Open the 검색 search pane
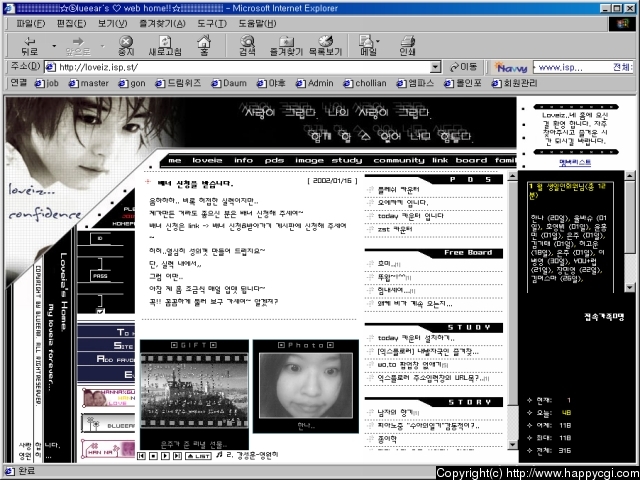Viewport: 640px width, 480px height. point(247,46)
